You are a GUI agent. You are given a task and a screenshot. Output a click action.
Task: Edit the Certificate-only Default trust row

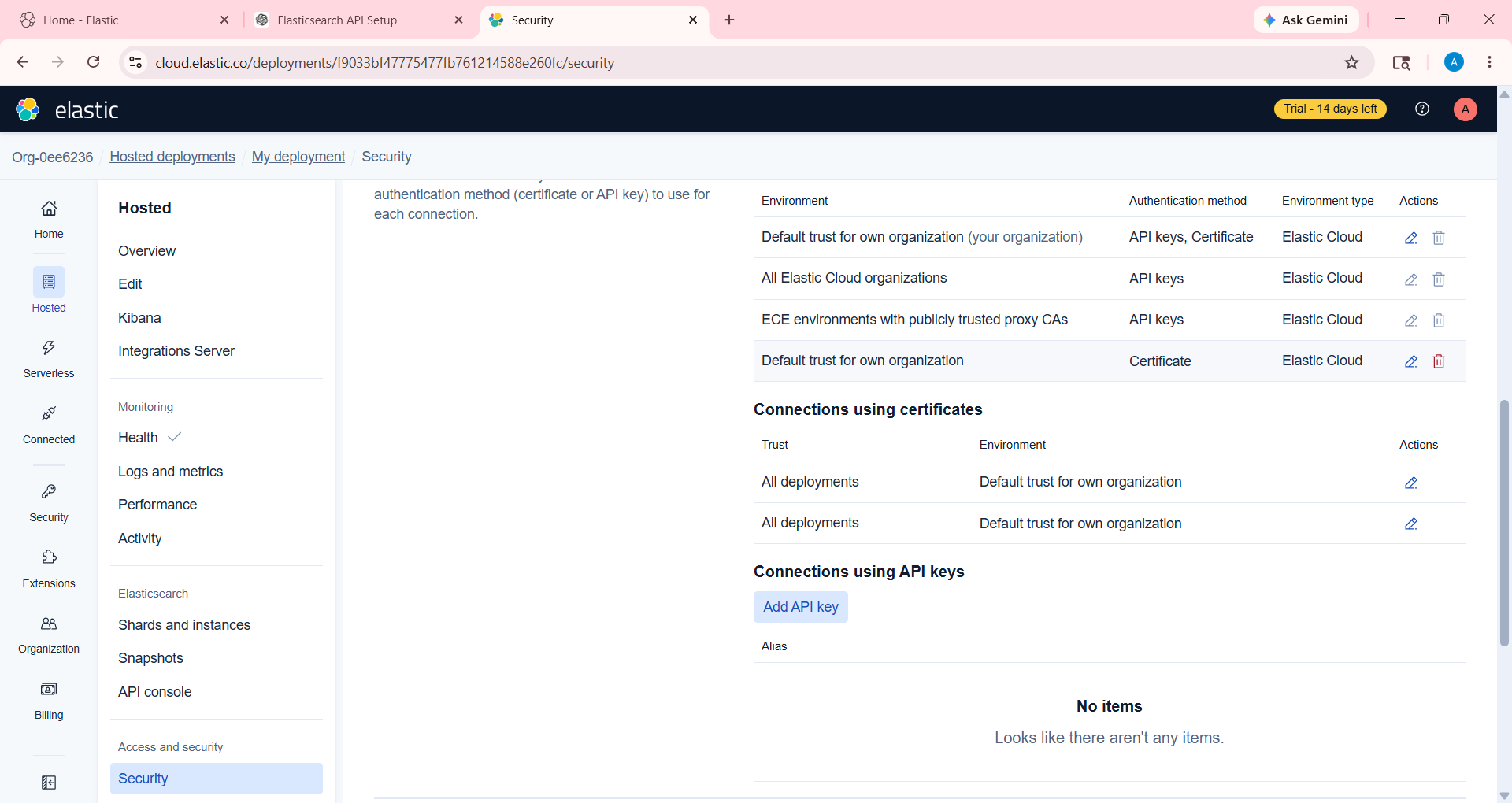1411,361
